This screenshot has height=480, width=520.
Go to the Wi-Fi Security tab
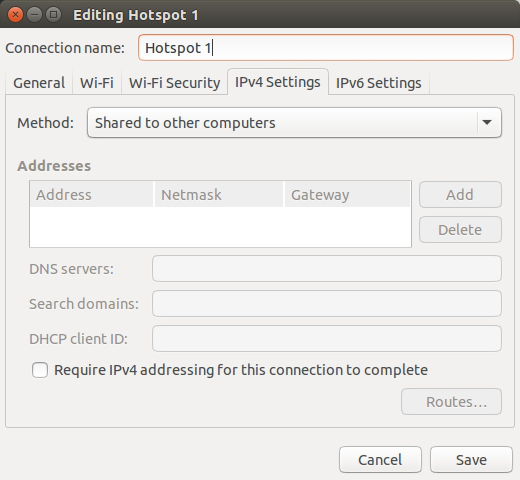click(x=174, y=83)
